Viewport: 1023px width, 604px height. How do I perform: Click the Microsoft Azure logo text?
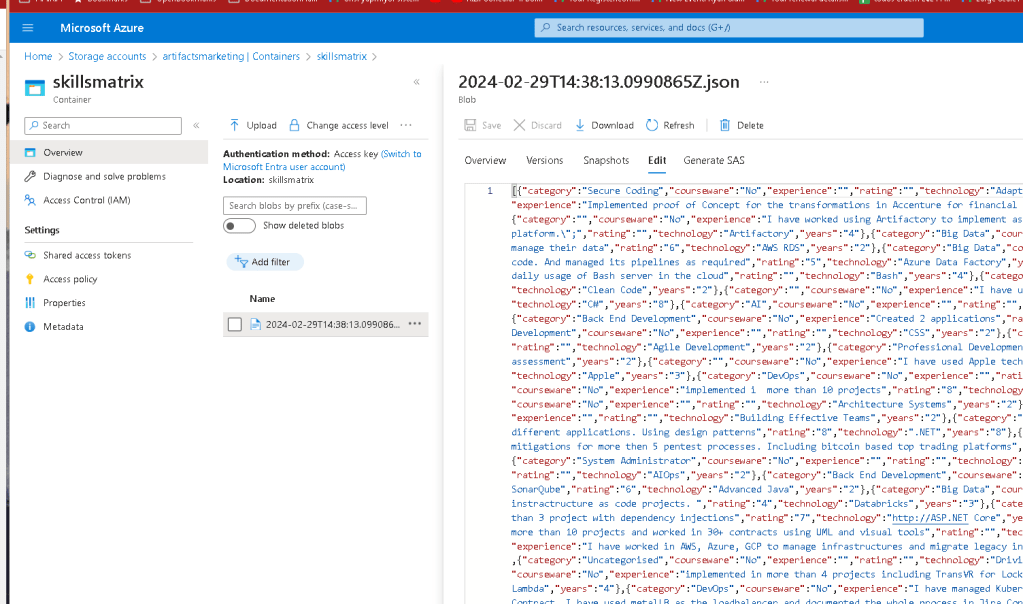click(102, 28)
